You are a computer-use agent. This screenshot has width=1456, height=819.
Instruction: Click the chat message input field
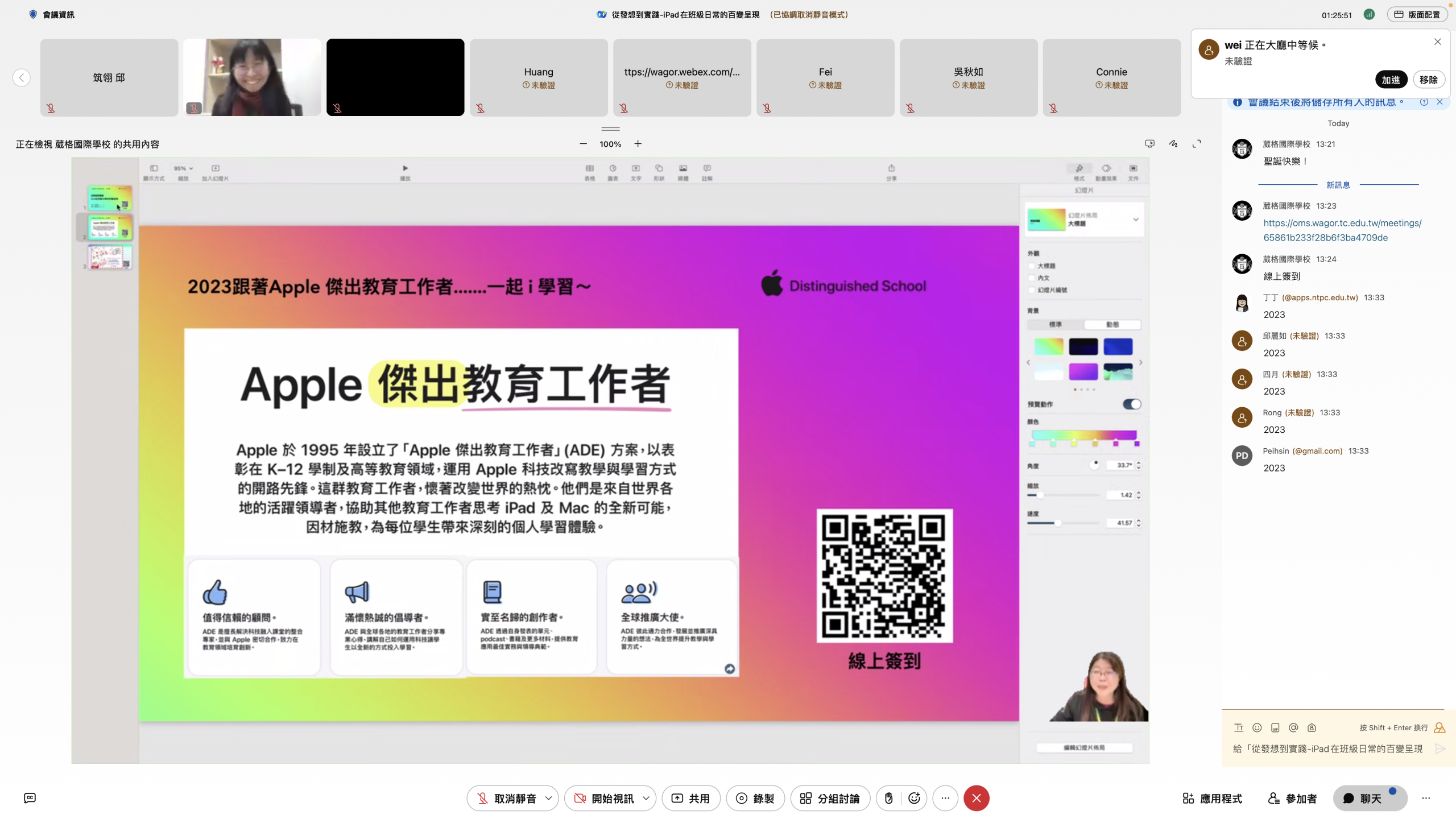pyautogui.click(x=1327, y=748)
